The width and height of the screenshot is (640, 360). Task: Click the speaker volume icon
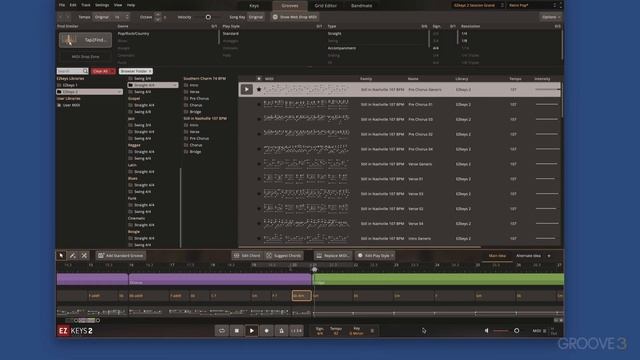(487, 331)
